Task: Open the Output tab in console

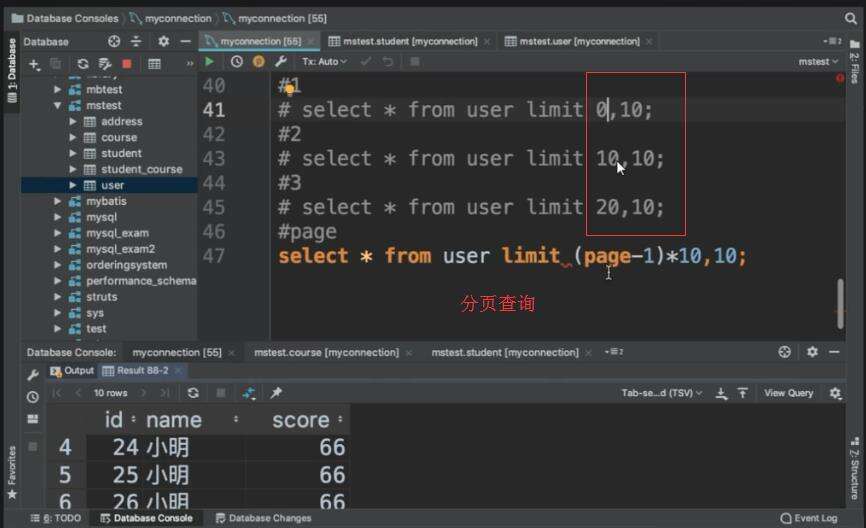Action: 72,371
